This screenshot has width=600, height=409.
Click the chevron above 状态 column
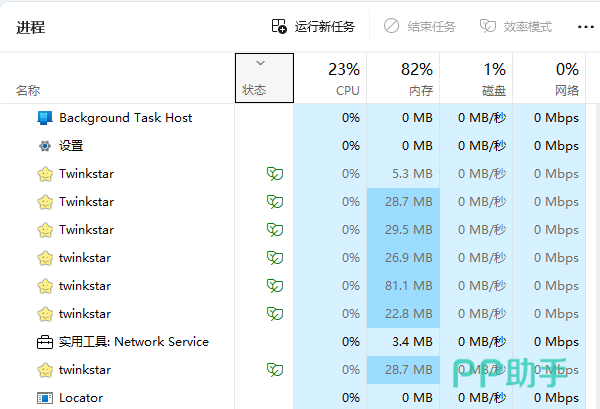pyautogui.click(x=261, y=63)
